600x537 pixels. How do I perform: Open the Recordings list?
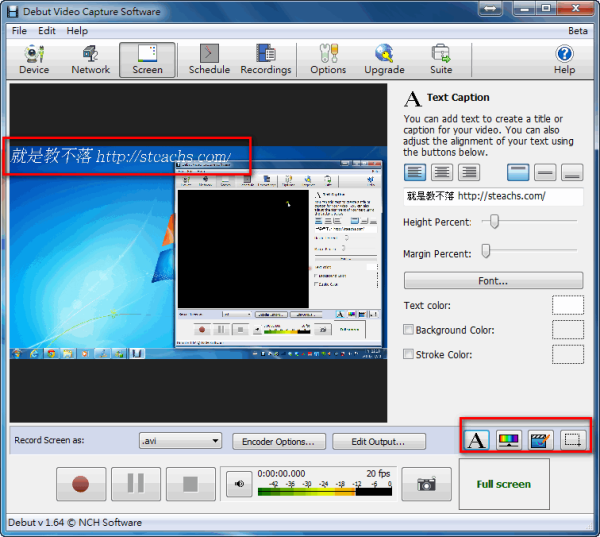click(x=266, y=60)
